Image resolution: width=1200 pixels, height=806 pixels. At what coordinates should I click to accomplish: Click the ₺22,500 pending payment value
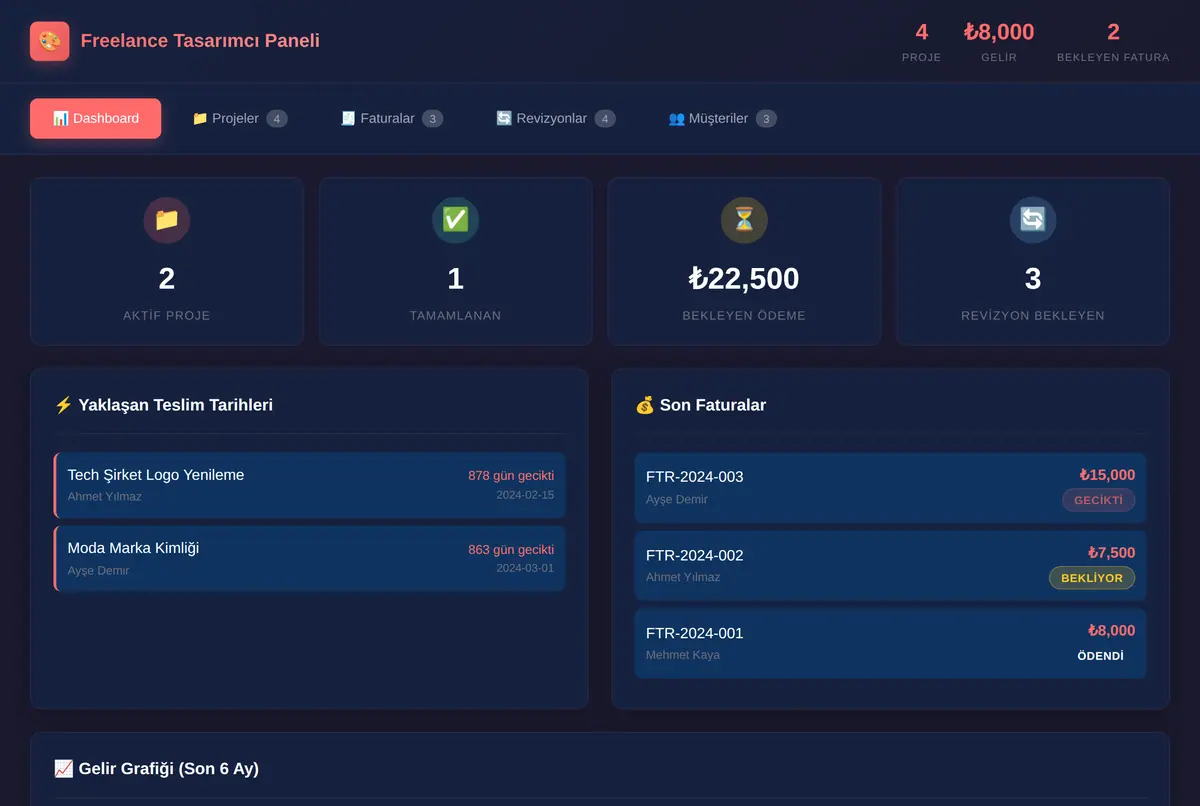pos(744,278)
